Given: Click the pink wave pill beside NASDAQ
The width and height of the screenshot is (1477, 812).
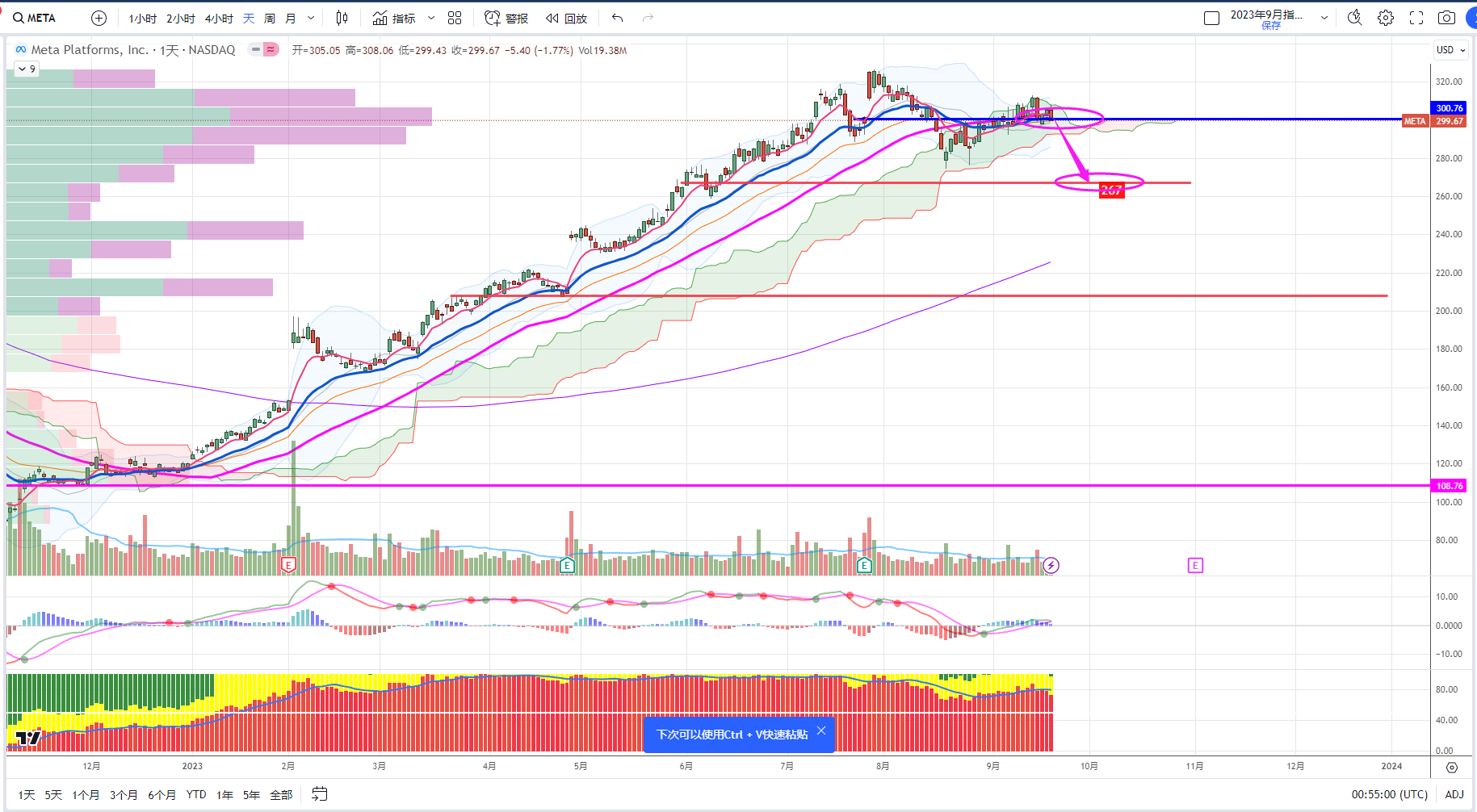Looking at the screenshot, I should pyautogui.click(x=271, y=49).
